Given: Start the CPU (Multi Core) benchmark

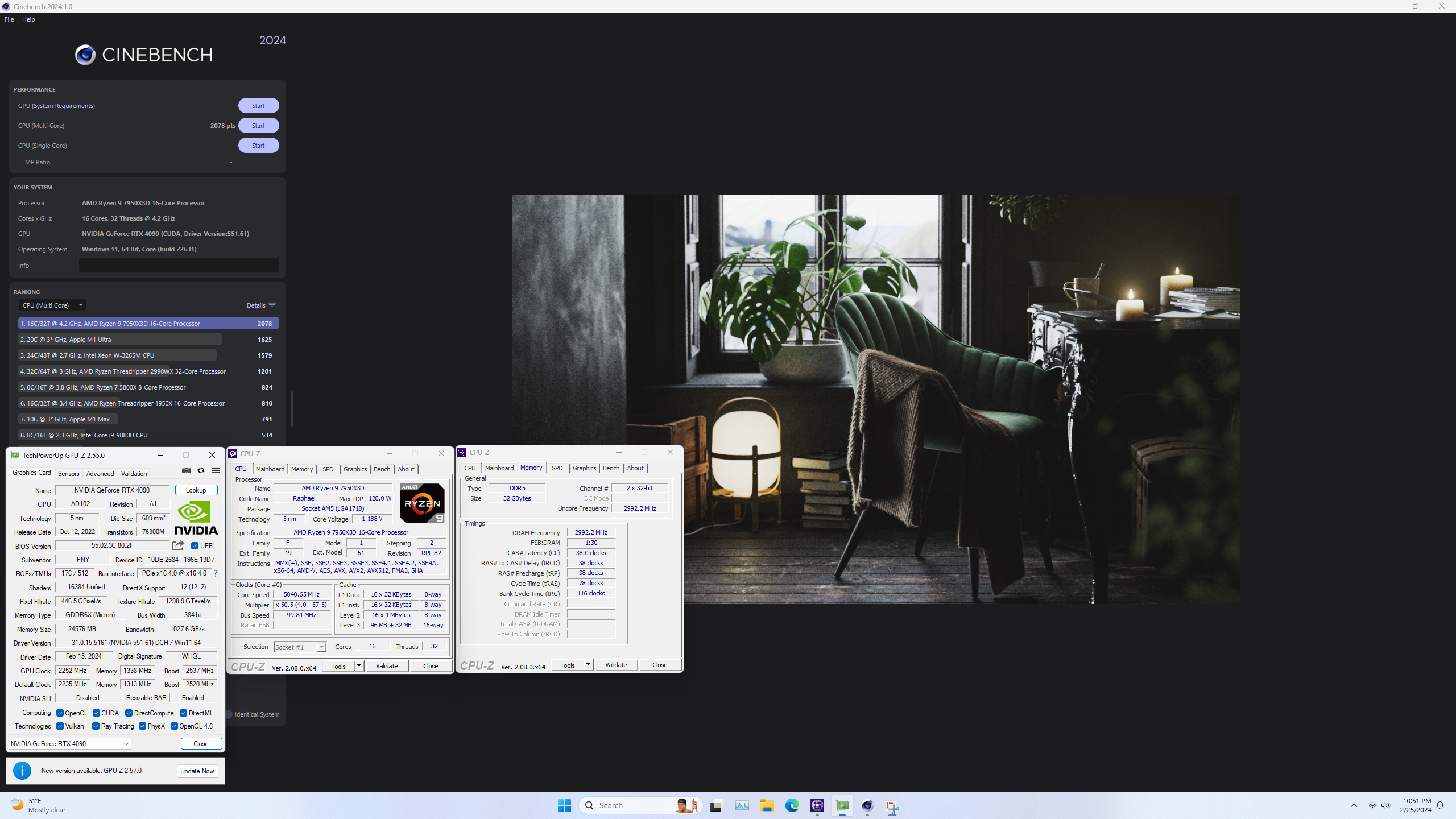Looking at the screenshot, I should coord(258,126).
